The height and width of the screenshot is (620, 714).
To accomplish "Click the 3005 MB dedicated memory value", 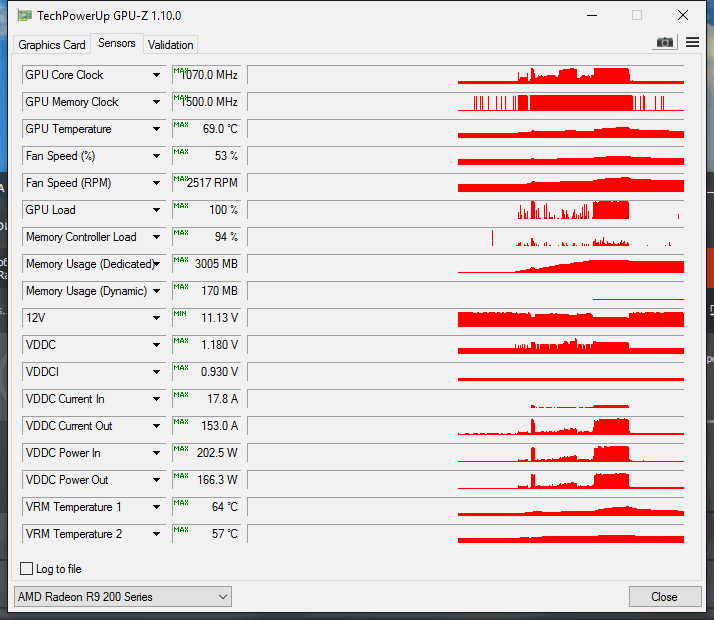I will pyautogui.click(x=206, y=264).
